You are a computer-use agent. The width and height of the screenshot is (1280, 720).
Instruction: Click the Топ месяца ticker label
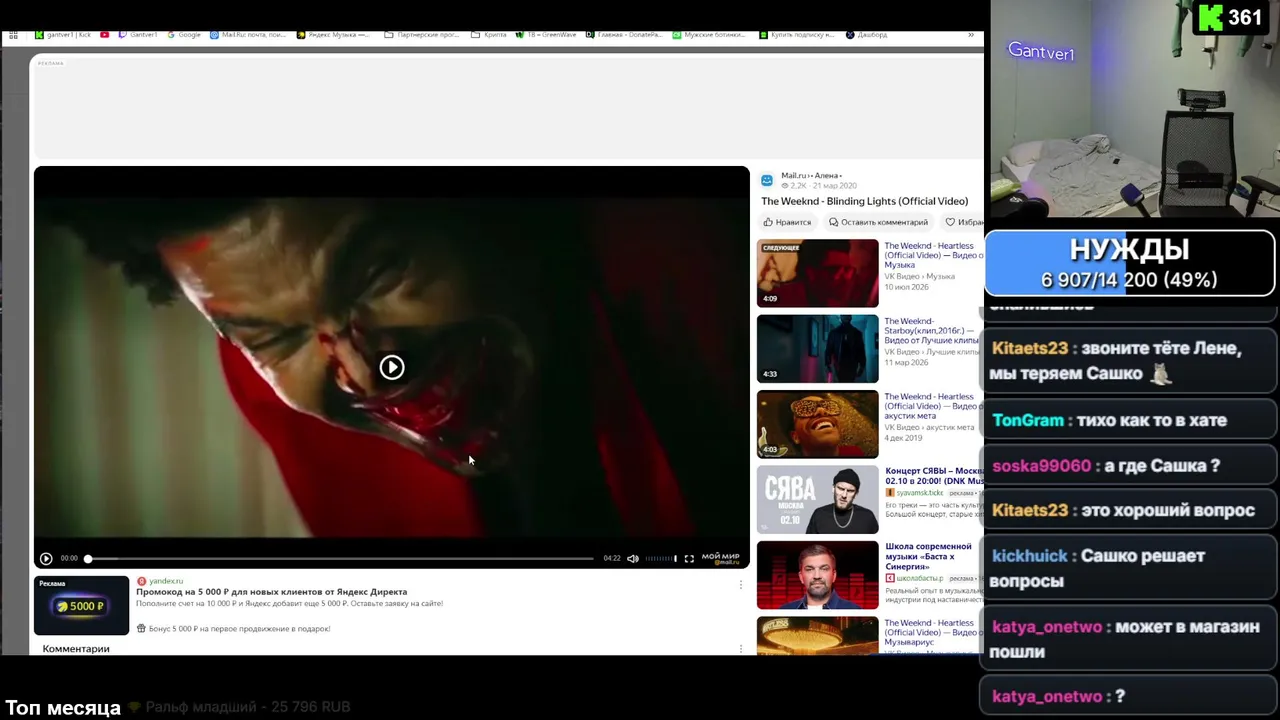pos(63,707)
